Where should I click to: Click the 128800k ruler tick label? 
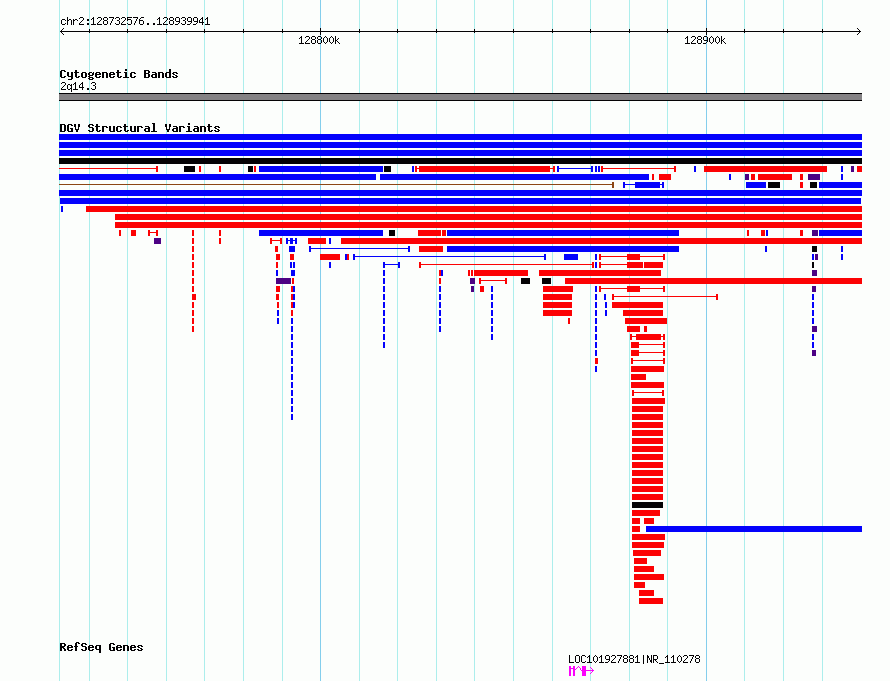pyautogui.click(x=319, y=40)
